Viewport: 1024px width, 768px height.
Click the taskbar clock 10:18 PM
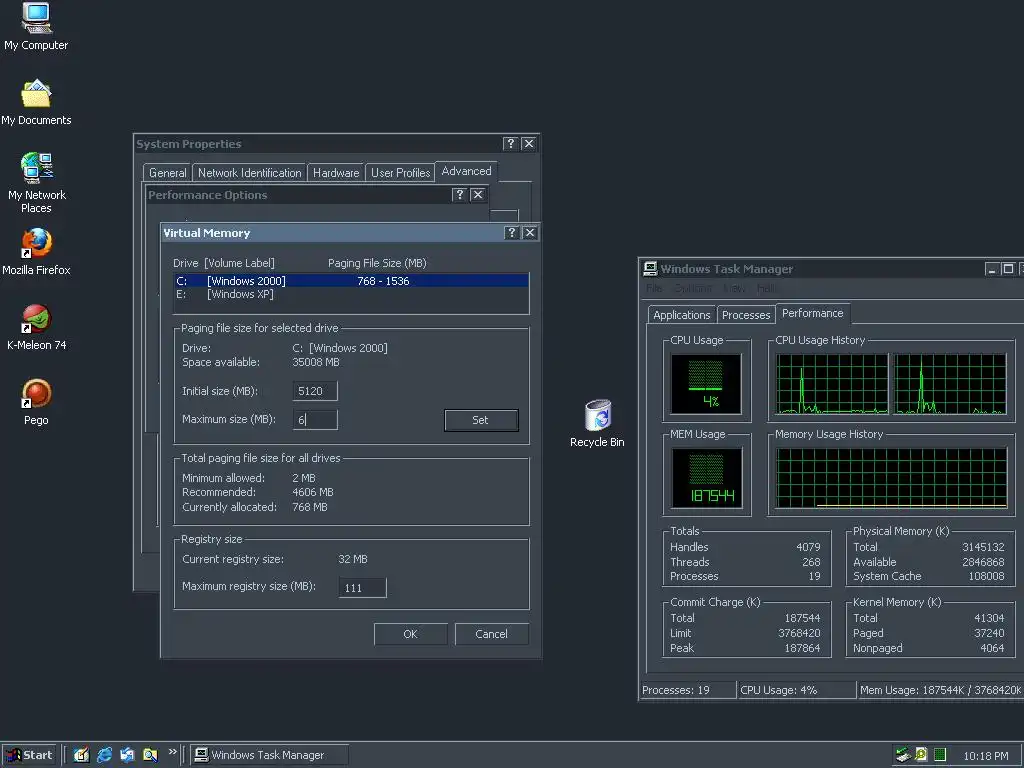tap(985, 756)
